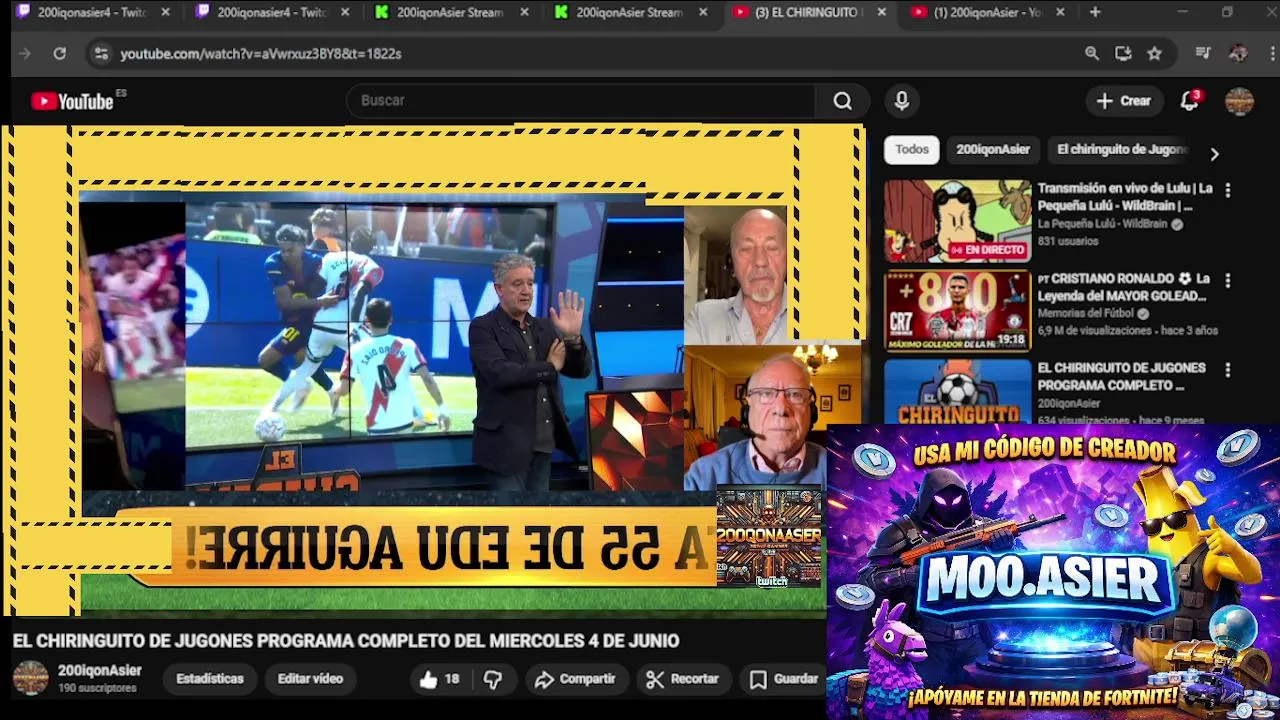
Task: Open YouTube notifications bell
Action: pos(1189,100)
